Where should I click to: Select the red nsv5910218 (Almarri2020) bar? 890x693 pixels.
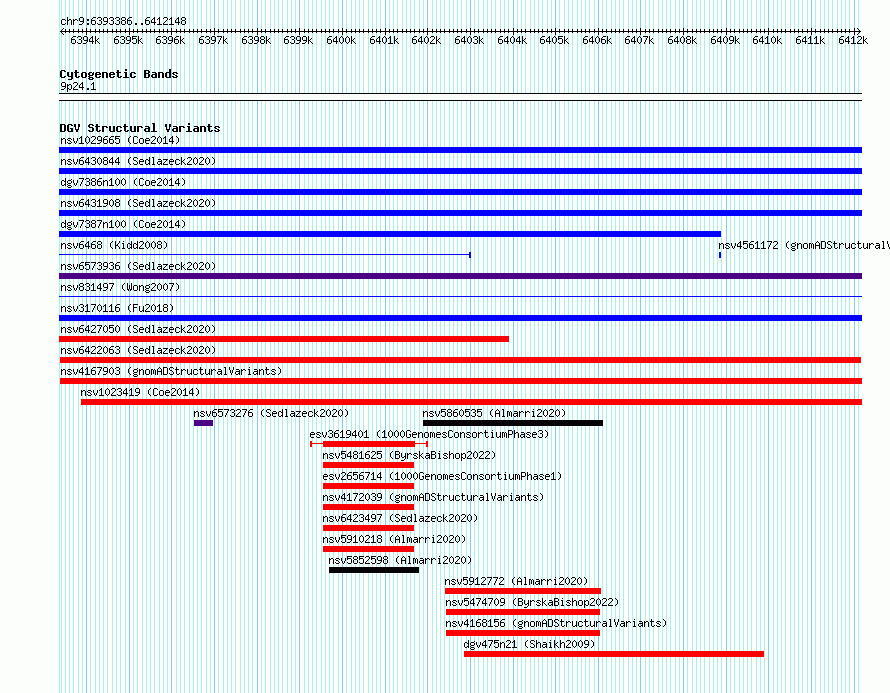click(x=368, y=549)
